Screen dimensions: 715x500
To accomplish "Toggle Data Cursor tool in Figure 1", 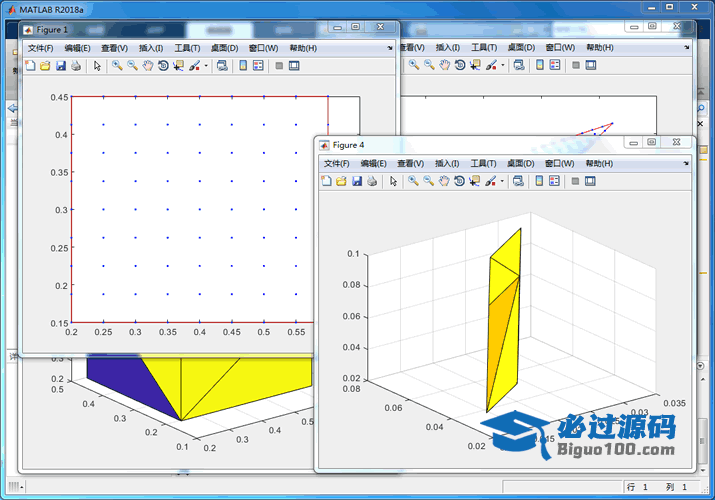I will tap(178, 66).
